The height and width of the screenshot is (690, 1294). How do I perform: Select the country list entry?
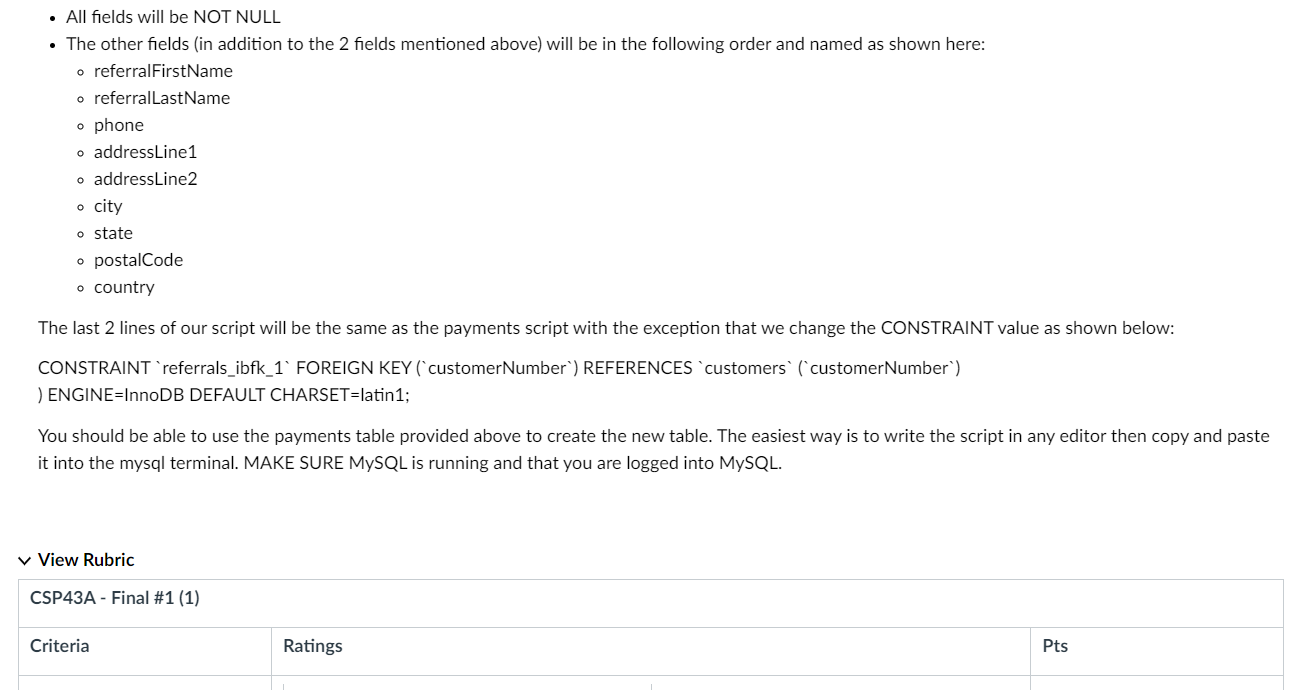tap(124, 287)
